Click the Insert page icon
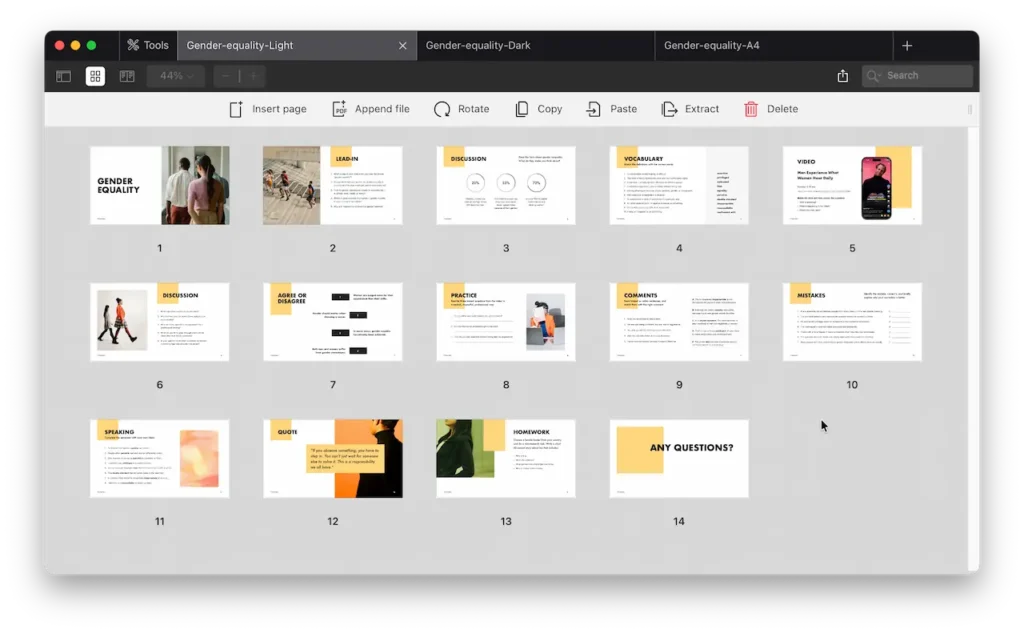This screenshot has width=1024, height=633. (236, 109)
